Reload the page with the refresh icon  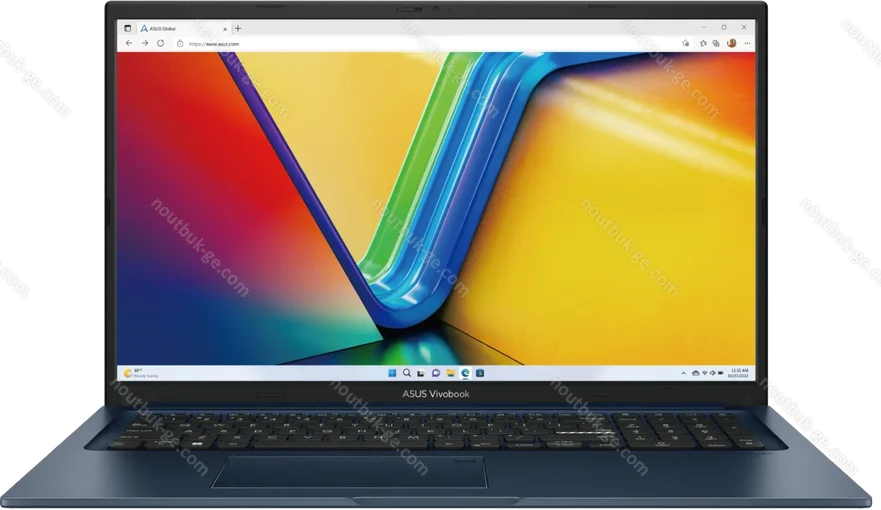point(161,43)
